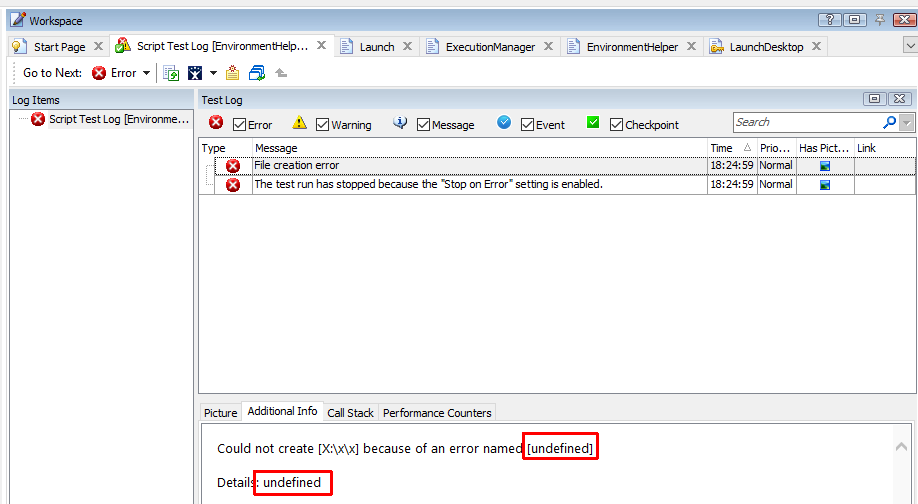Open the Performance Counters tab
Image resolution: width=918 pixels, height=504 pixels.
(437, 413)
